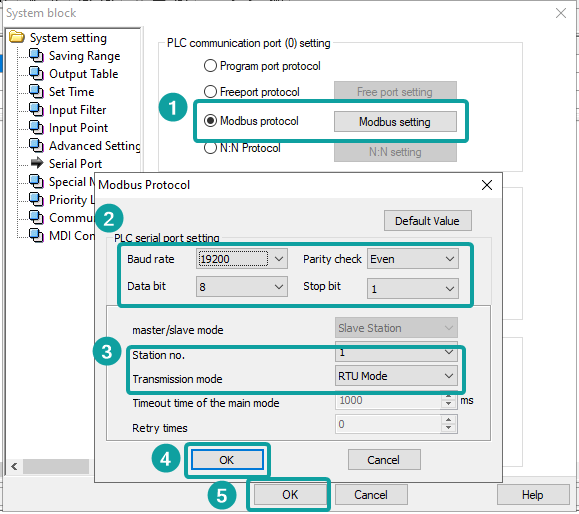Click Cancel in Modbus Protocol dialog

384,460
